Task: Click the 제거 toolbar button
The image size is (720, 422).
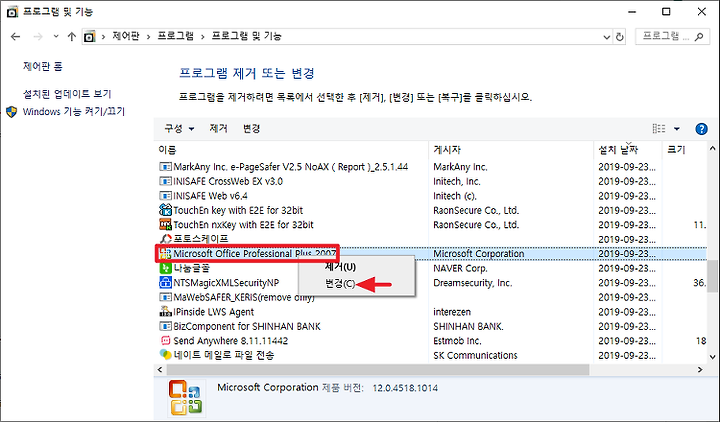Action: [219, 129]
